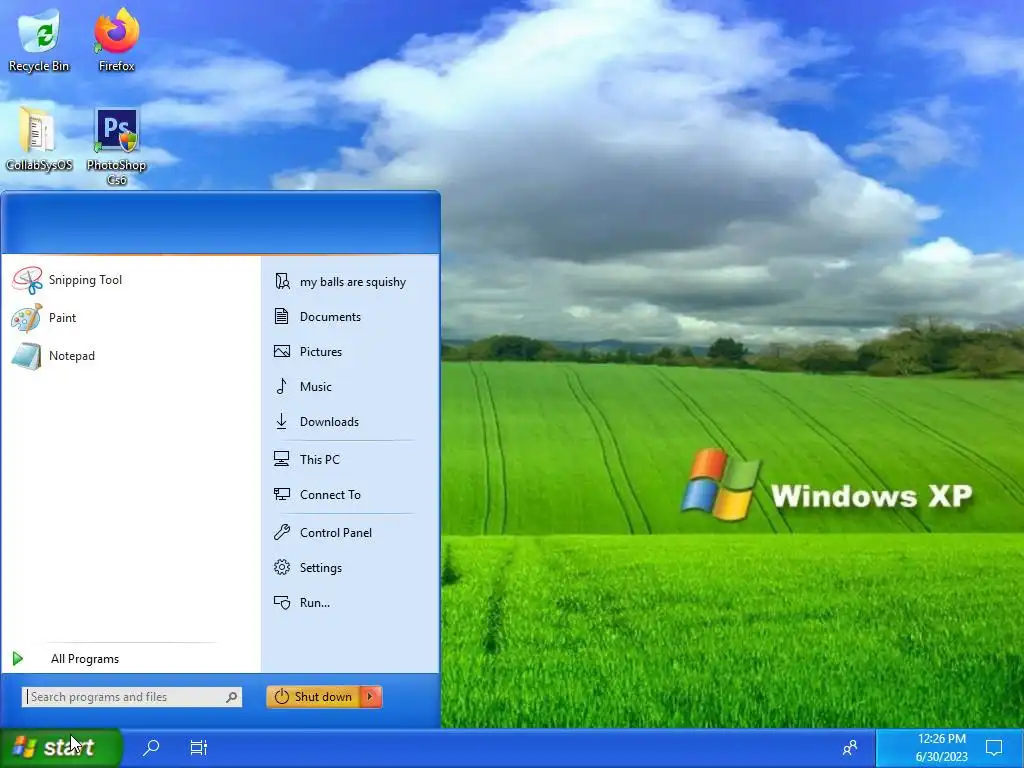Screen dimensions: 1024x768
Task: Click the magnifier inside the search box
Action: click(x=231, y=697)
